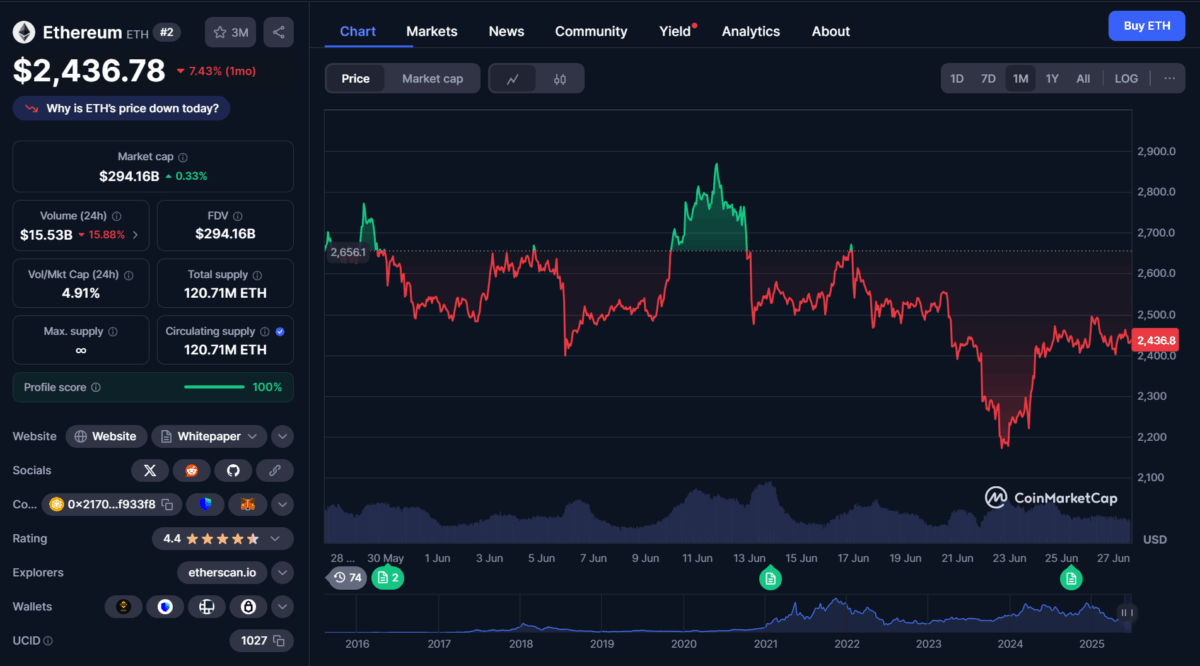Toggle LOG scale on the chart

tap(1126, 79)
